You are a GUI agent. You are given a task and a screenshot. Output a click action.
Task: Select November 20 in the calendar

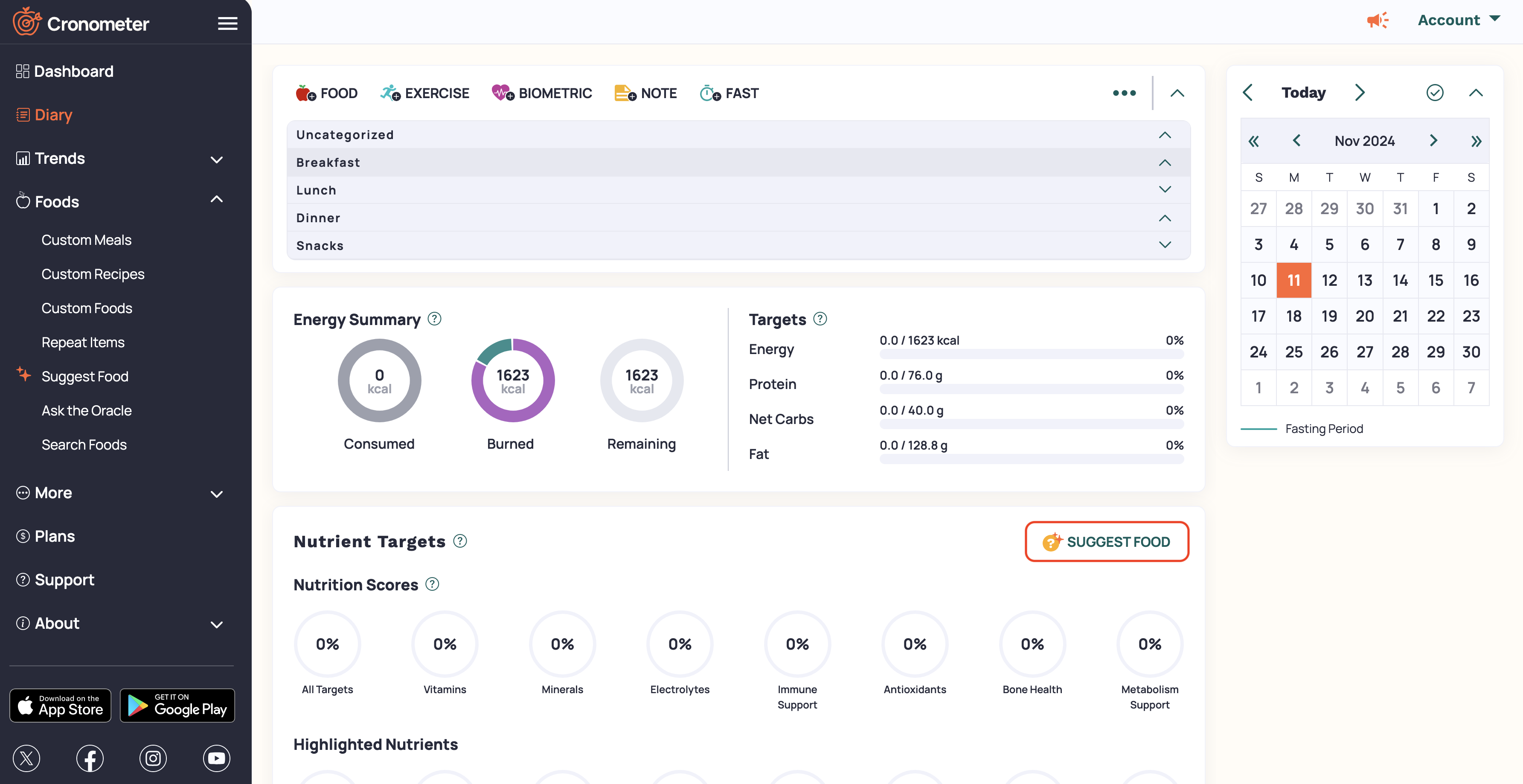tap(1365, 317)
